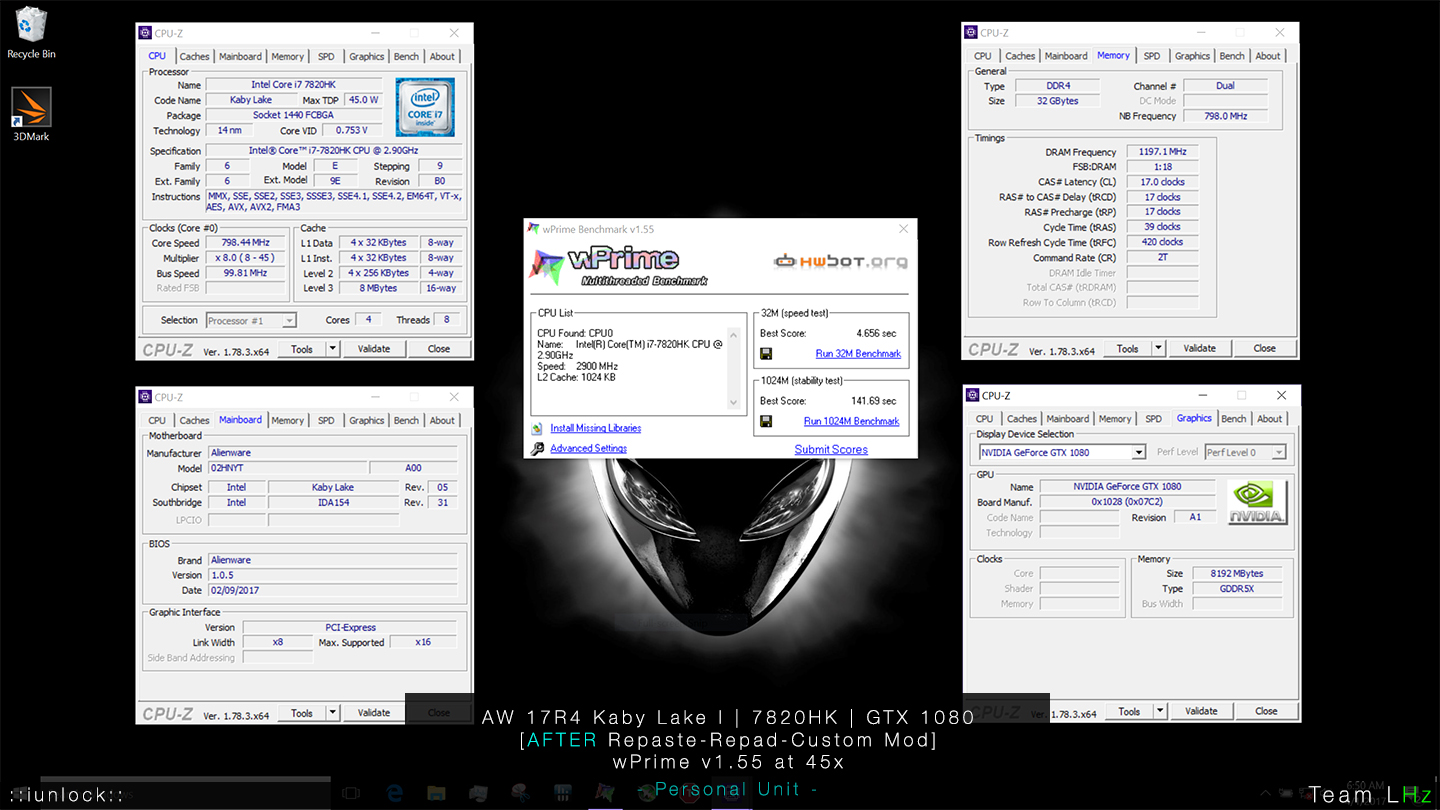Switch to Mainboard tab in Memory window
The width and height of the screenshot is (1440, 810).
point(1066,56)
